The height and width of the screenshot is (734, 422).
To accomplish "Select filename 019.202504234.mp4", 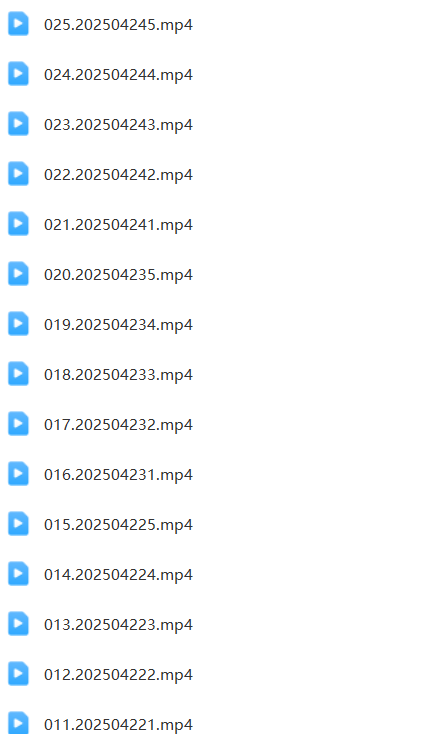I will pyautogui.click(x=118, y=324).
